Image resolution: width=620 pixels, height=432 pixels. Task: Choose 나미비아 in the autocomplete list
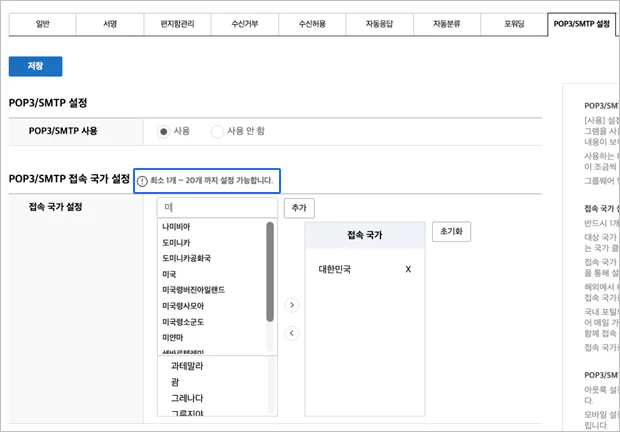pos(175,226)
